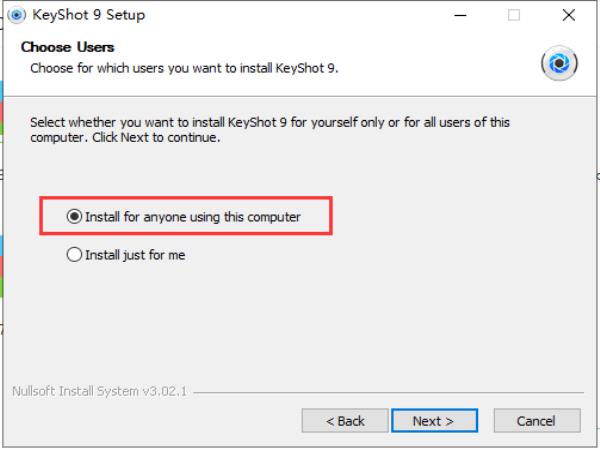The width and height of the screenshot is (600, 450).
Task: Click the "Install for anyone using this computer" label
Action: point(193,216)
